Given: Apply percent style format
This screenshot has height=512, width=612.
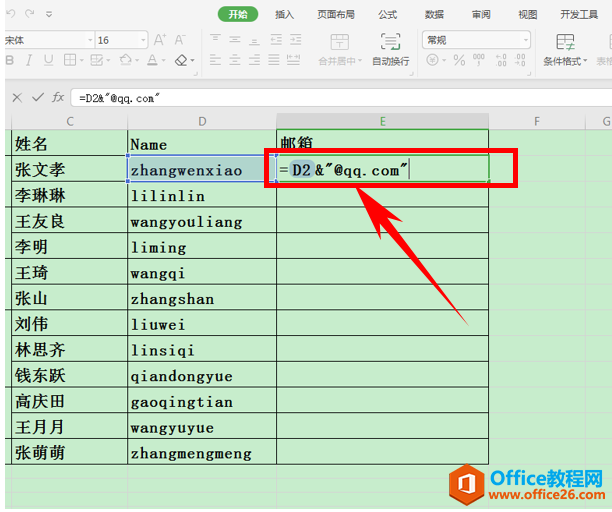Looking at the screenshot, I should pos(459,60).
